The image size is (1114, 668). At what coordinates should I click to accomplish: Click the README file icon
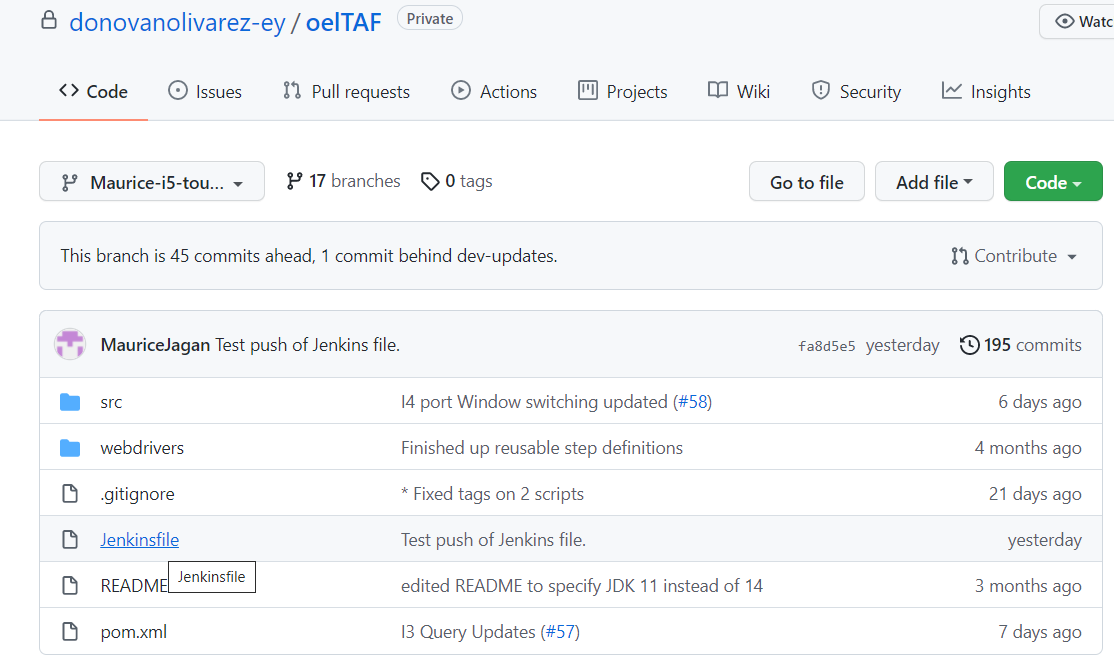(70, 586)
